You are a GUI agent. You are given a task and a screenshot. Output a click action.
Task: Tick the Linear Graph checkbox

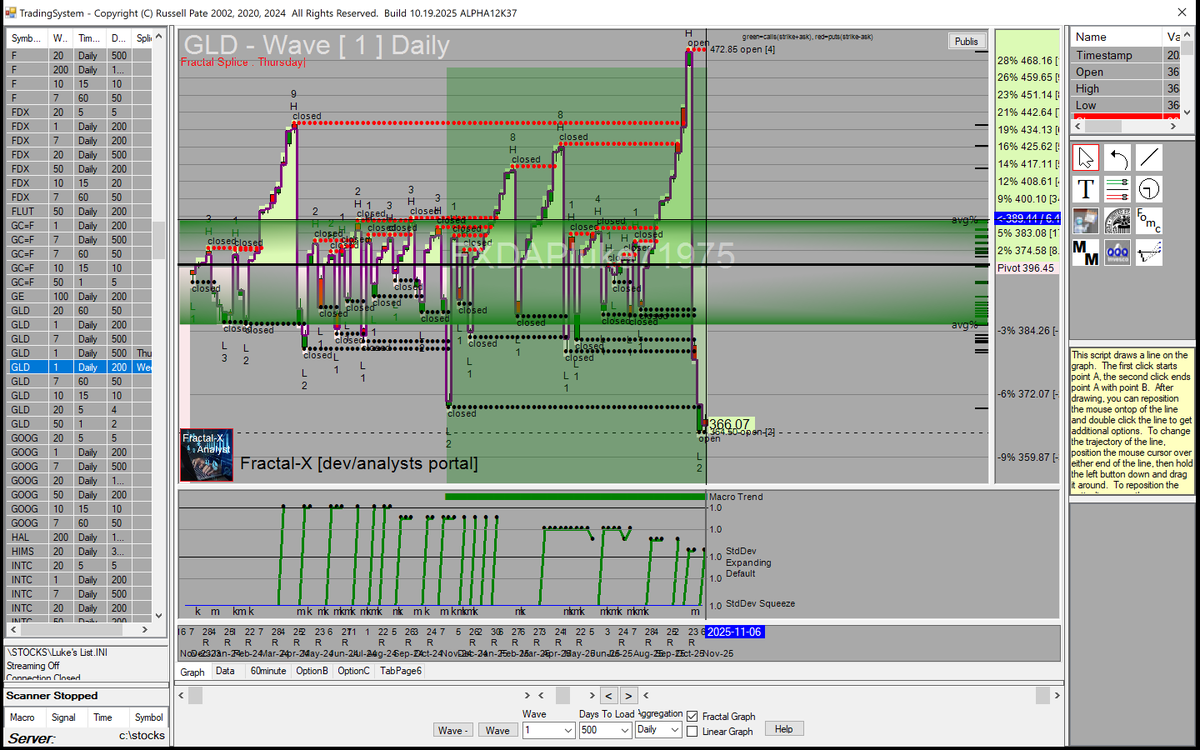(692, 731)
